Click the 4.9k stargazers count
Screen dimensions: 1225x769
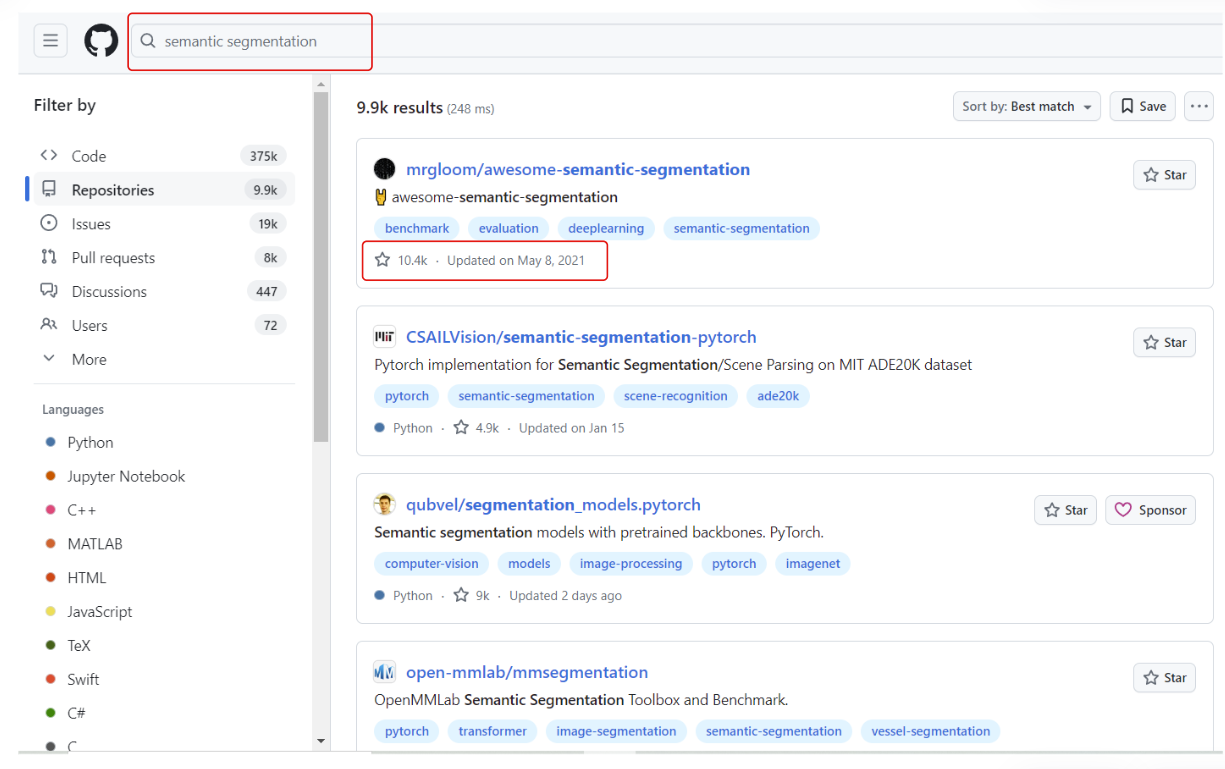coord(476,428)
